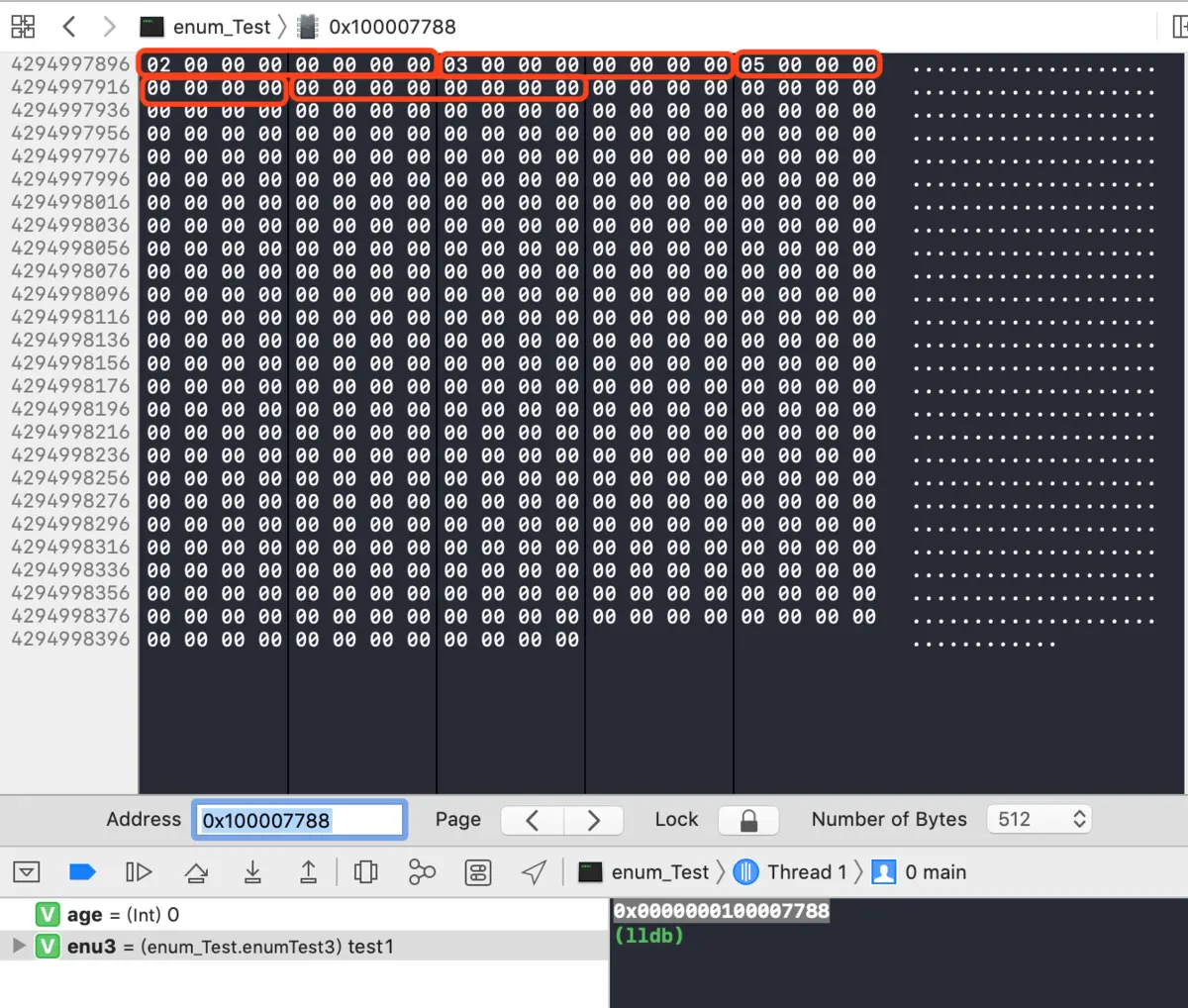Hide the debug area
Screen dimensions: 1188x1008
pyautogui.click(x=27, y=871)
